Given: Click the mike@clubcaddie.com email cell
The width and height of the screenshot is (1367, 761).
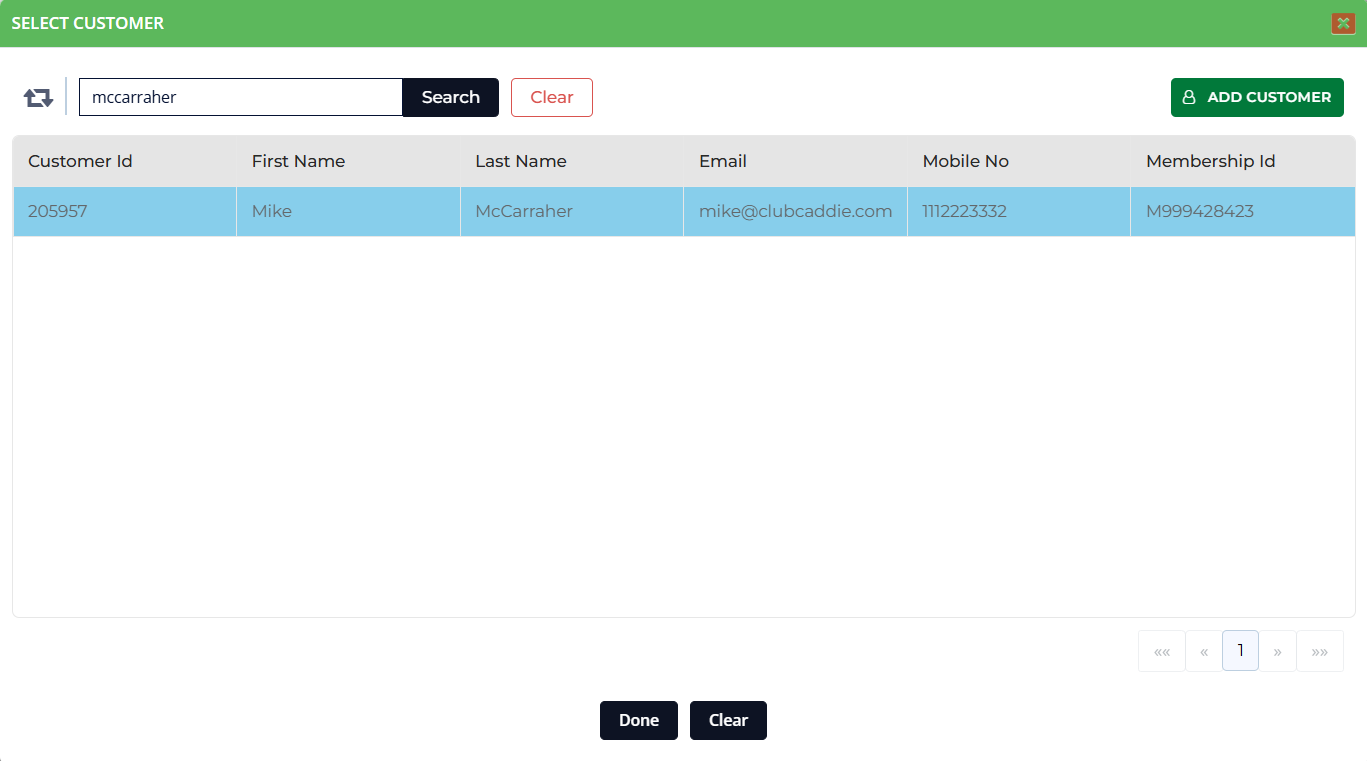Looking at the screenshot, I should (795, 211).
